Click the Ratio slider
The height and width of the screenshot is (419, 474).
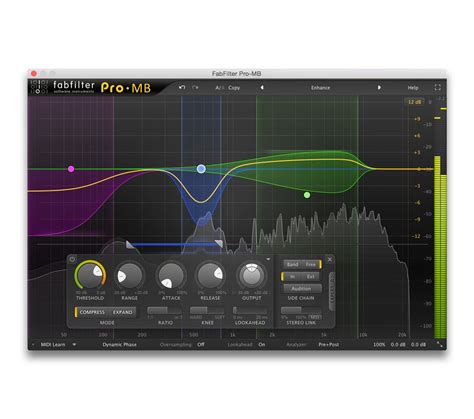165,310
